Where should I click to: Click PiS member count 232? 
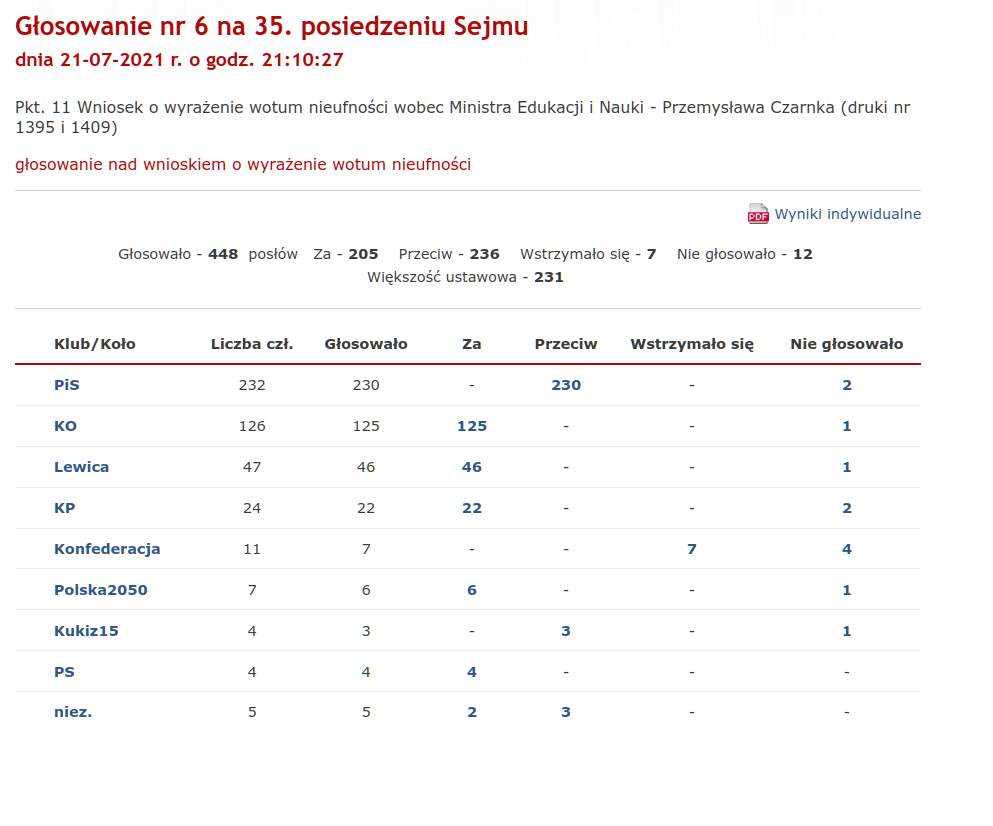[252, 385]
